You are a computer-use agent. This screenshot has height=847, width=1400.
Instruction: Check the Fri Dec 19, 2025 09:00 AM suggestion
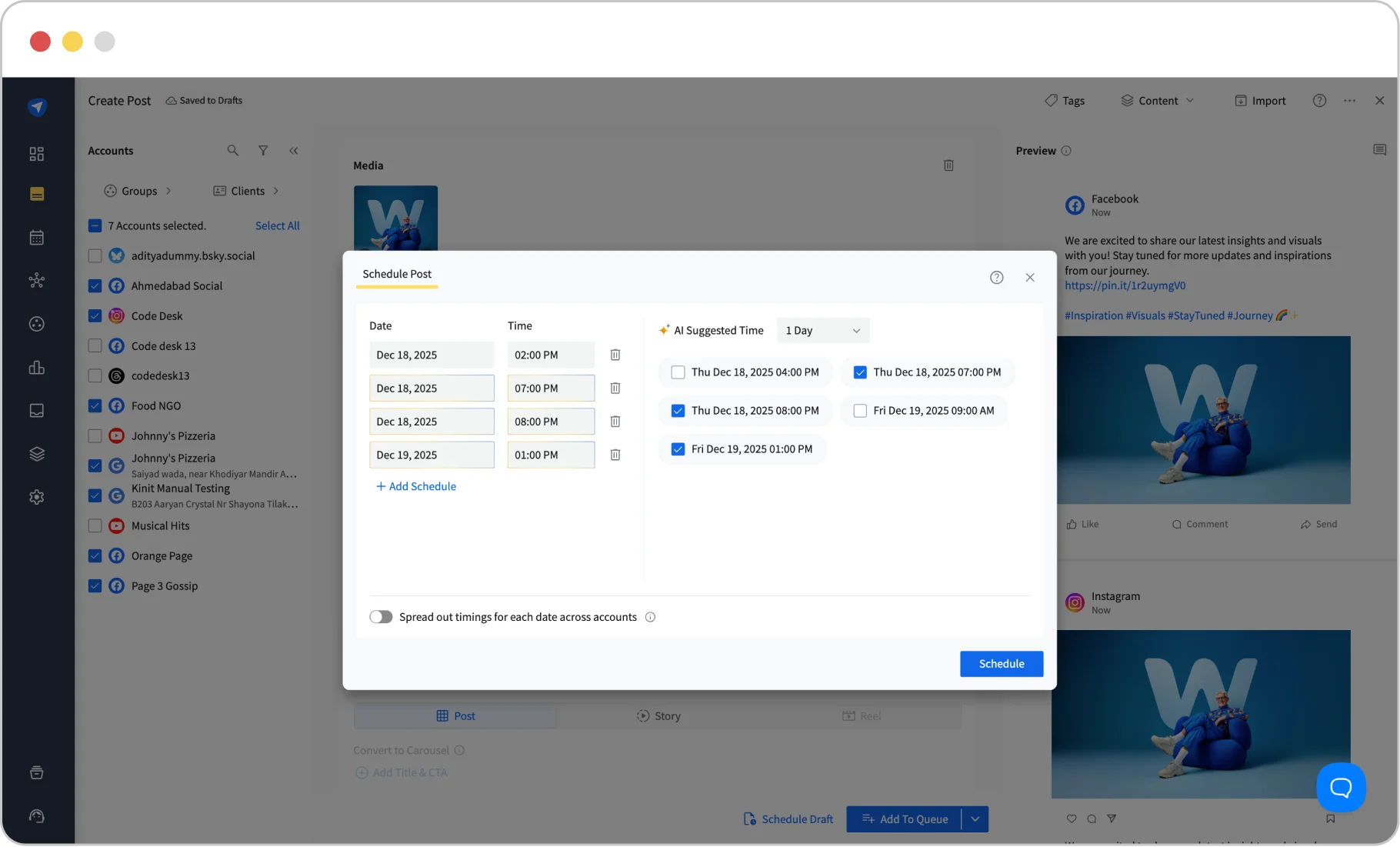(859, 410)
